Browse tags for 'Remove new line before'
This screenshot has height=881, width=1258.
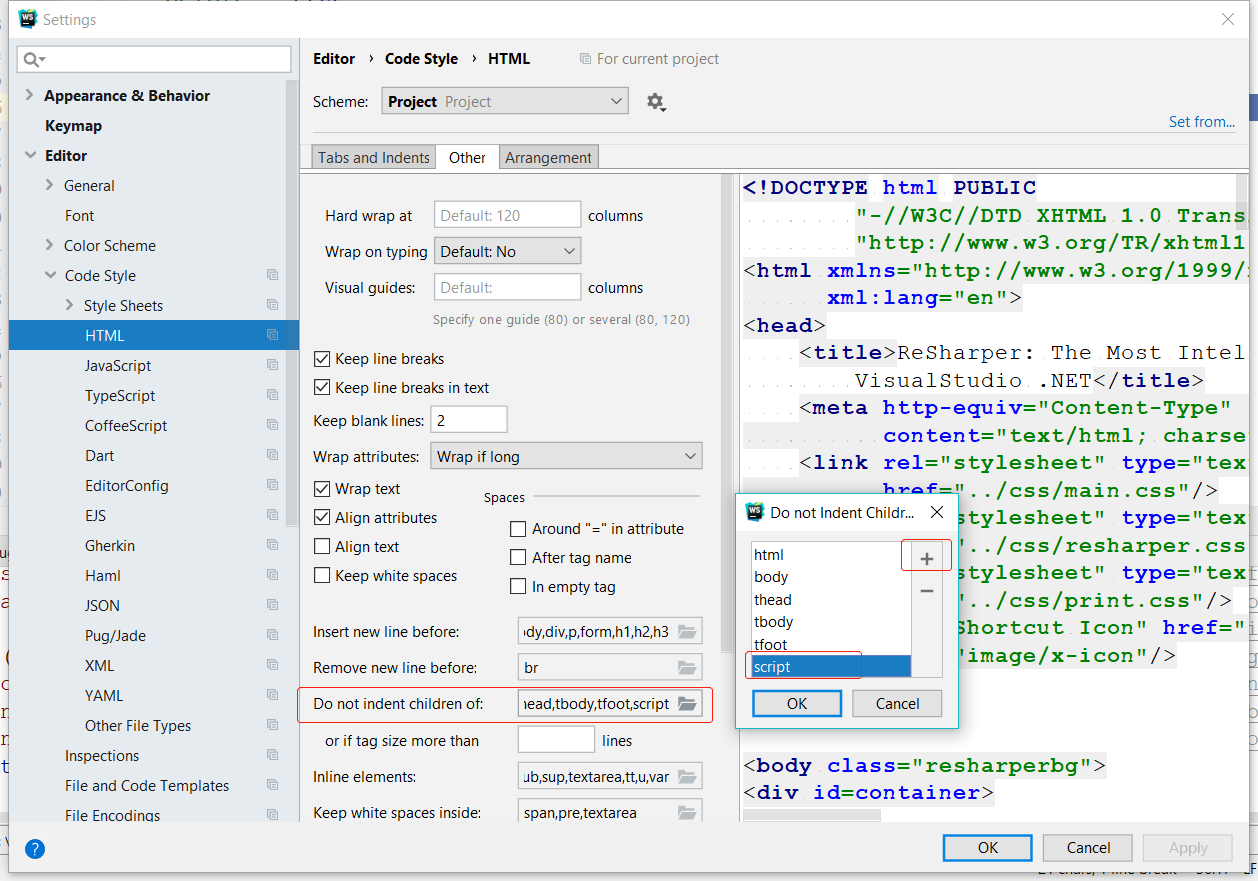(688, 667)
